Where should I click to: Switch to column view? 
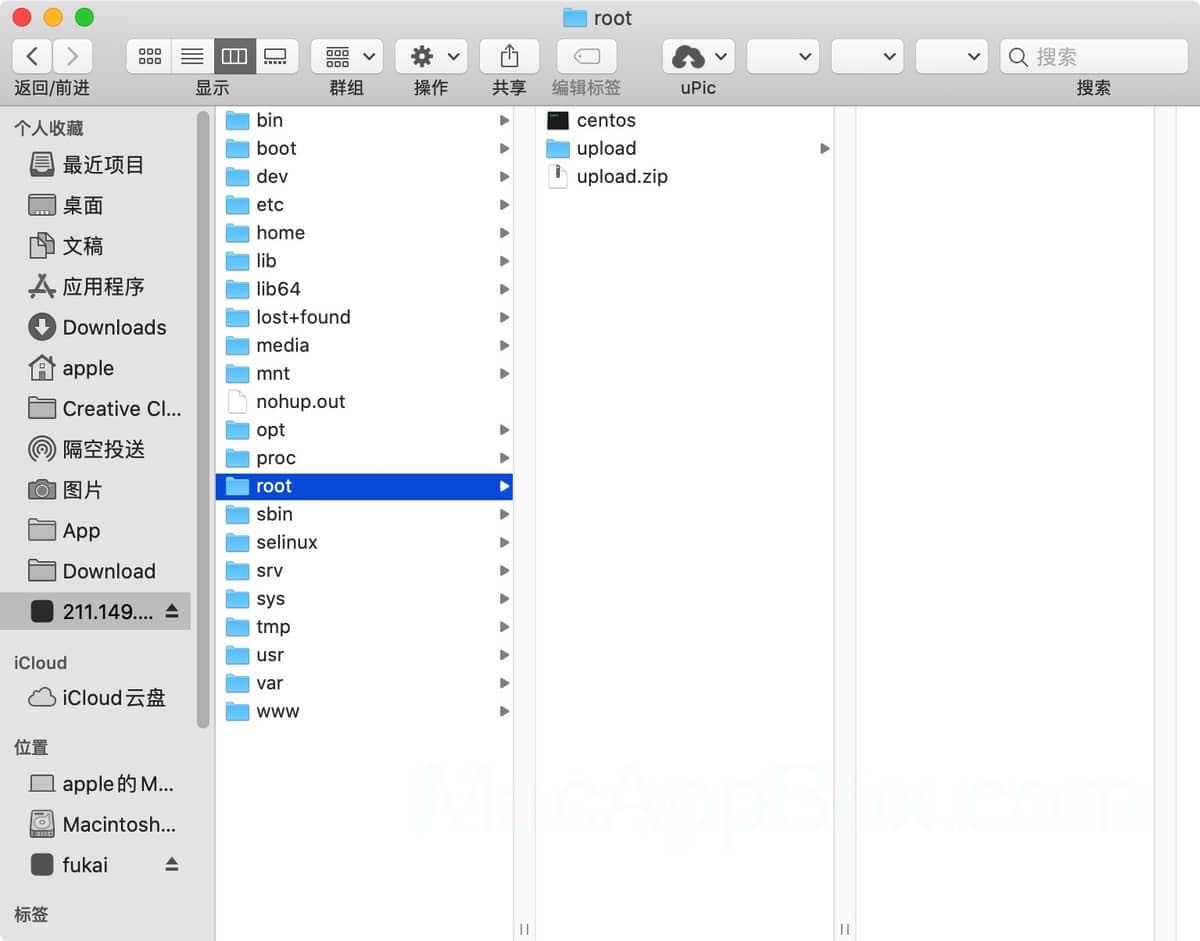point(234,56)
